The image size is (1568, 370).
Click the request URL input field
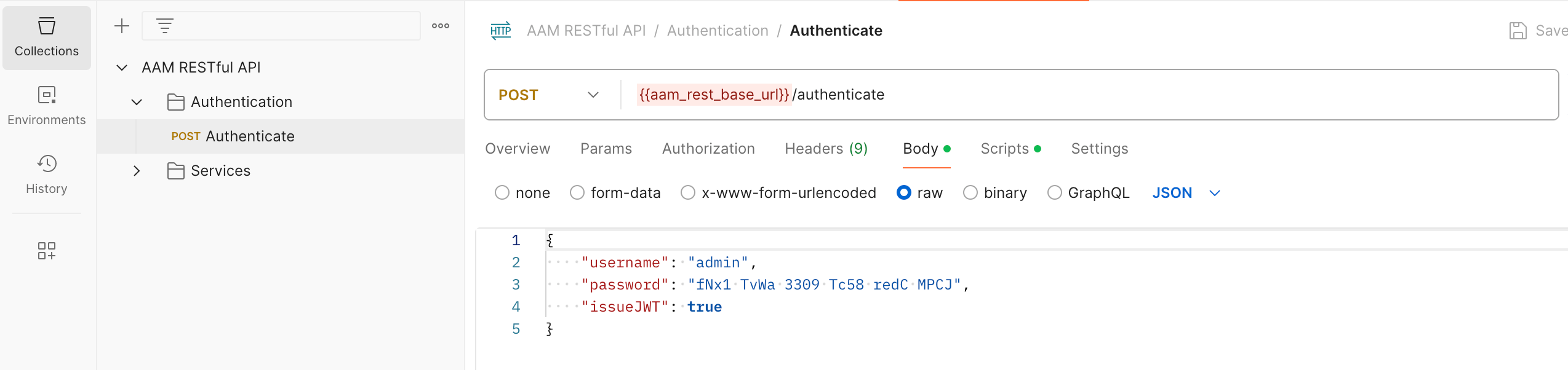(1089, 95)
